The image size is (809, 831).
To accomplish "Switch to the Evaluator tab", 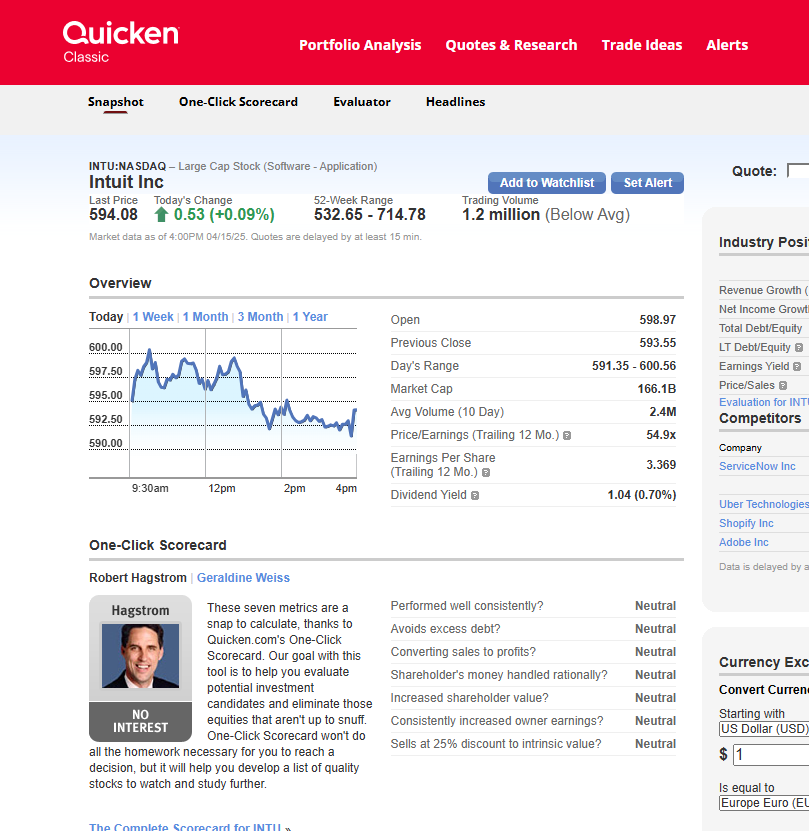I will pos(362,102).
